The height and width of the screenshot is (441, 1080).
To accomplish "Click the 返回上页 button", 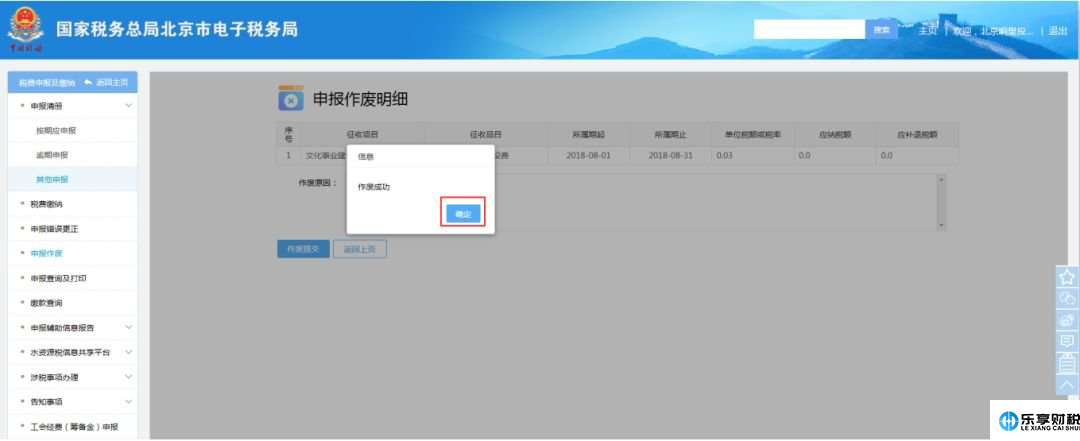I will click(360, 249).
